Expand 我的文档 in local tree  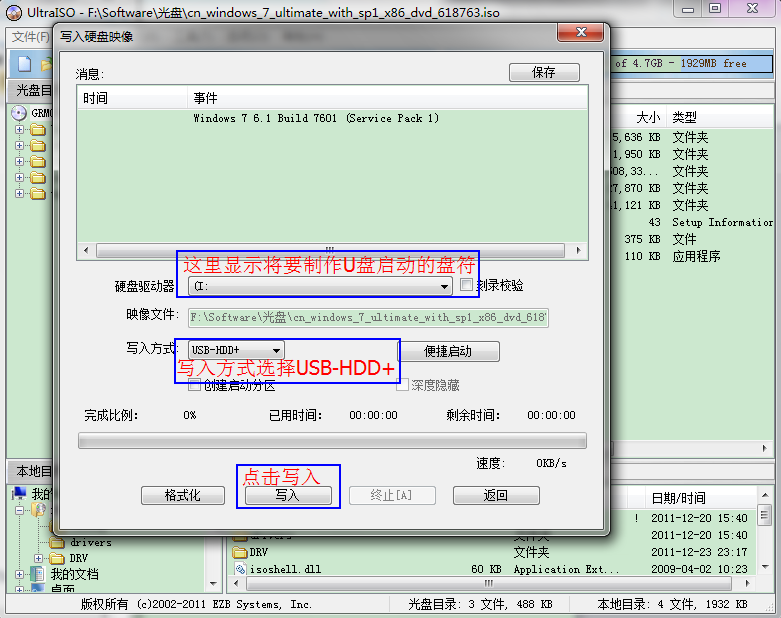click(19, 574)
